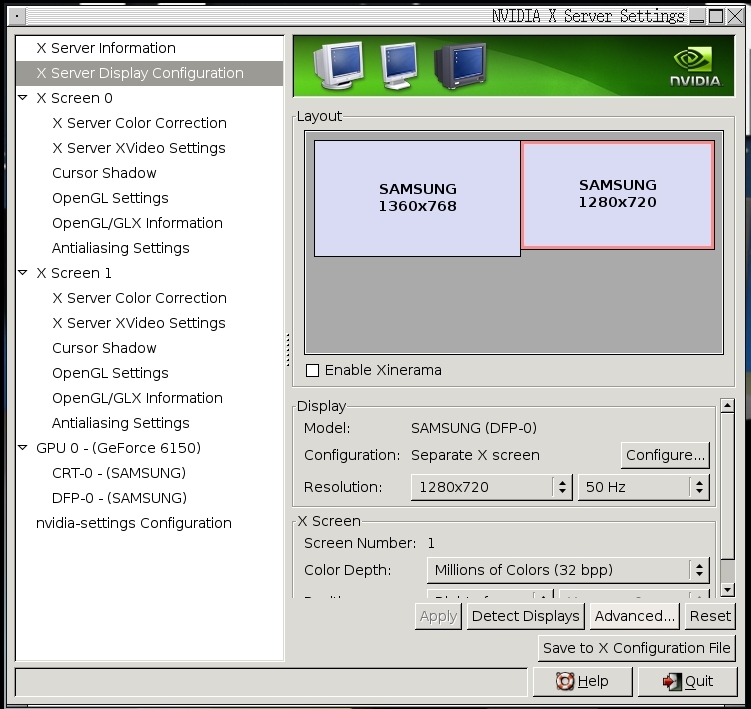Click the Detect Displays button
This screenshot has width=751, height=709.
pos(525,616)
